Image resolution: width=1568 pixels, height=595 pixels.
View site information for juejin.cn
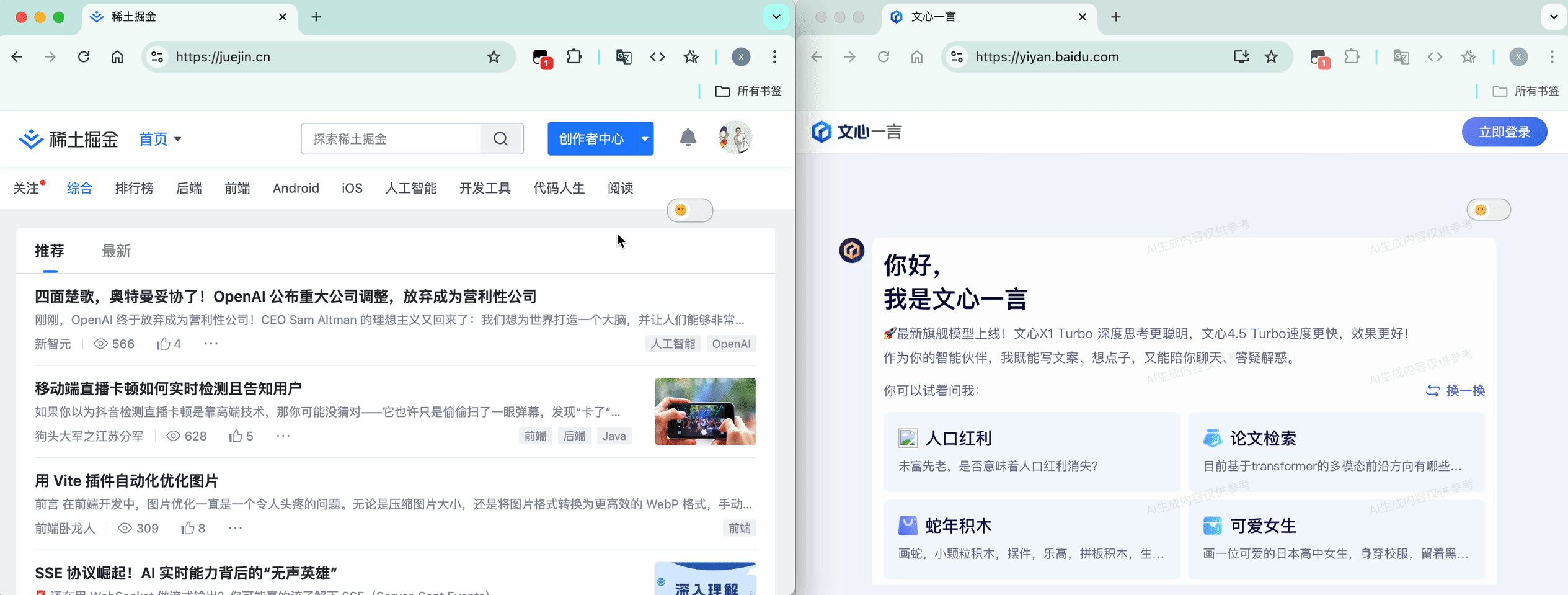pos(157,57)
